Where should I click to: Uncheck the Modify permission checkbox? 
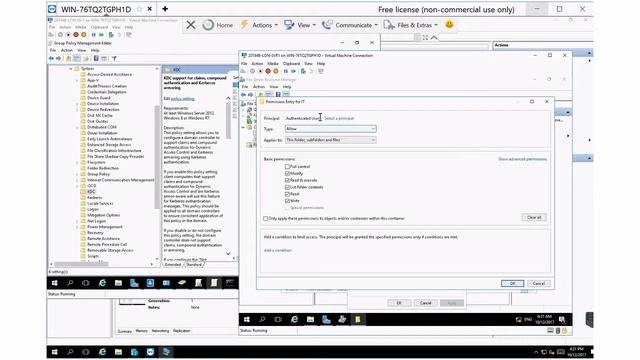(x=287, y=173)
